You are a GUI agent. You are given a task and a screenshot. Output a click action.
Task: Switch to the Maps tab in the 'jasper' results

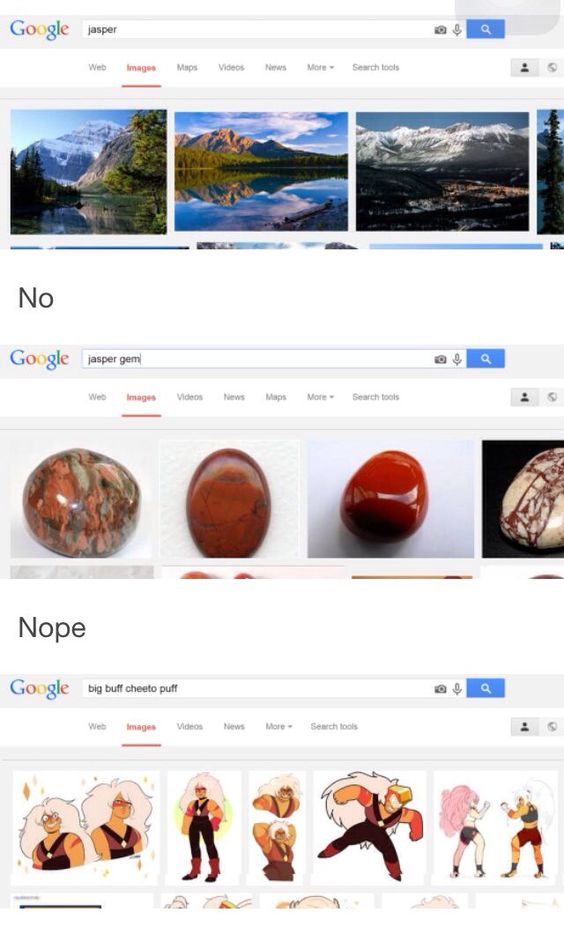[x=187, y=67]
